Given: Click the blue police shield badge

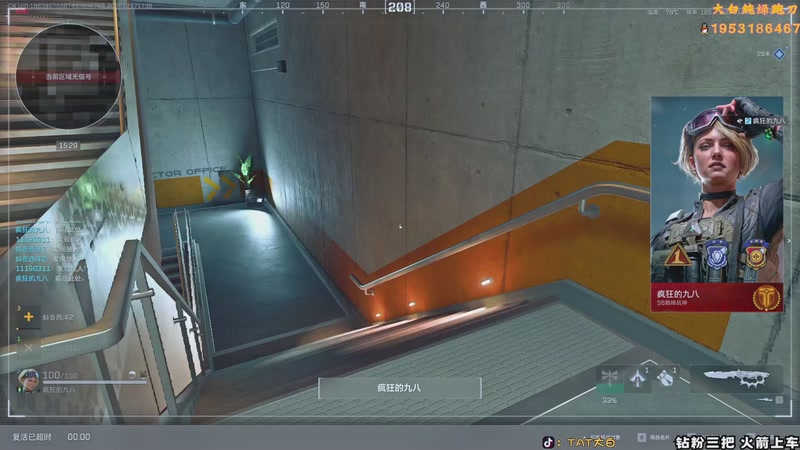Looking at the screenshot, I should 717,255.
